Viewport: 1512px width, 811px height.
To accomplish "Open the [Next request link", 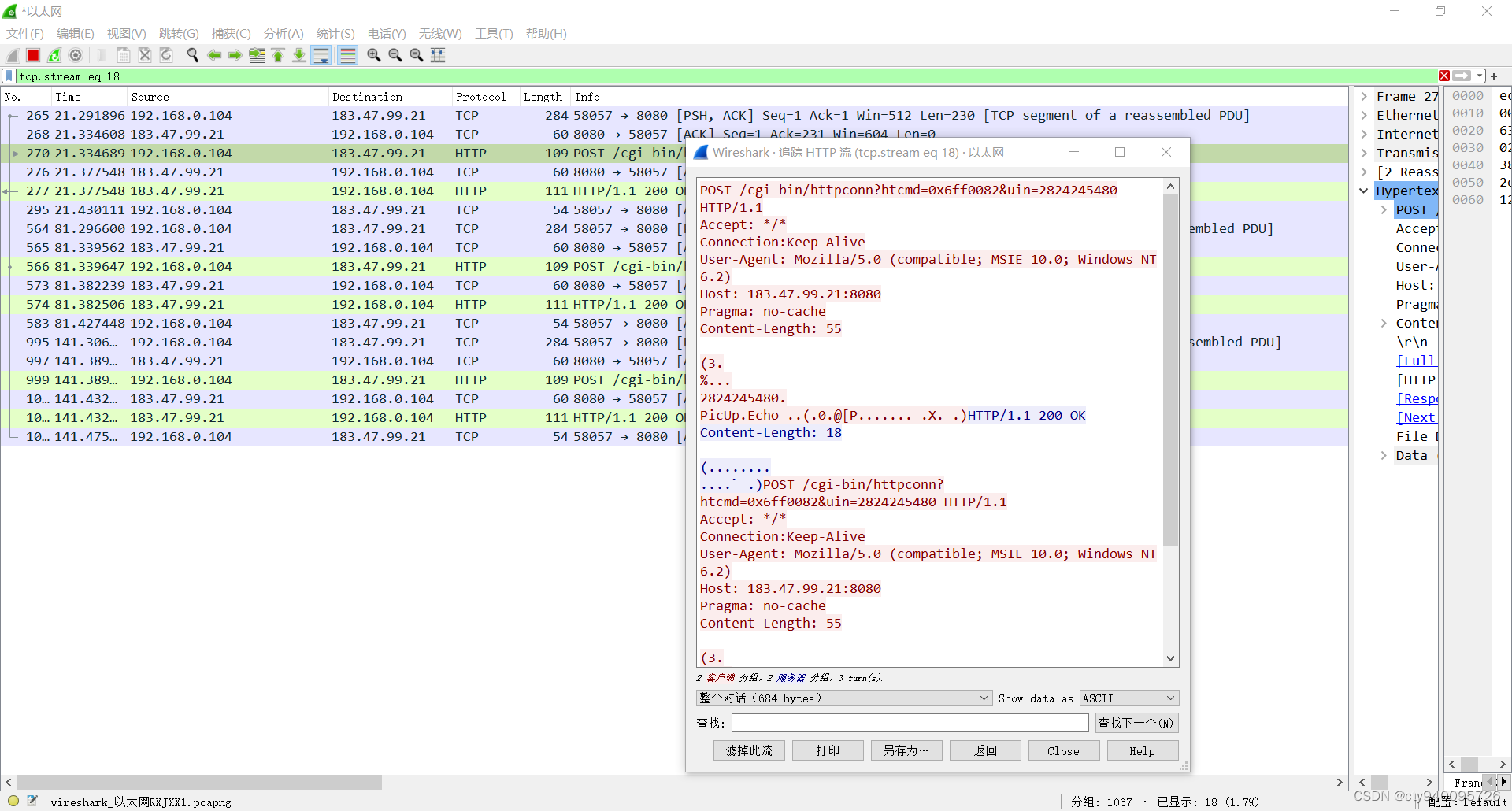I will [x=1416, y=418].
